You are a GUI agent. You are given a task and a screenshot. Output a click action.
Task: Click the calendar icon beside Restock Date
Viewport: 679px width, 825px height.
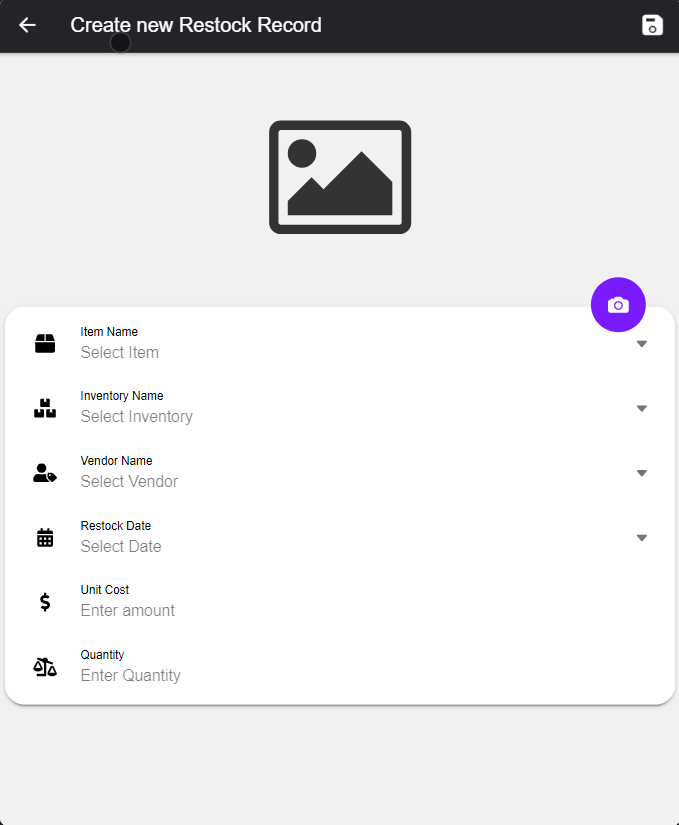pos(45,538)
